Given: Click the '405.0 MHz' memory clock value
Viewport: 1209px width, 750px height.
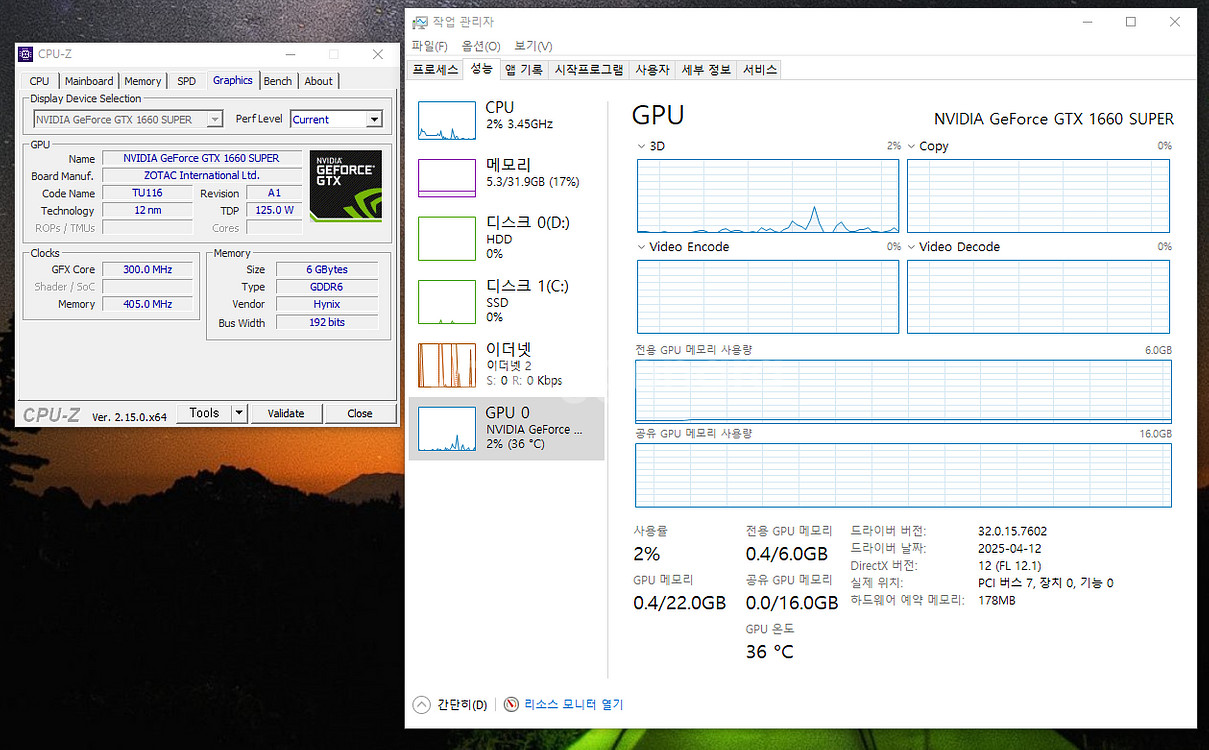Looking at the screenshot, I should [x=148, y=304].
